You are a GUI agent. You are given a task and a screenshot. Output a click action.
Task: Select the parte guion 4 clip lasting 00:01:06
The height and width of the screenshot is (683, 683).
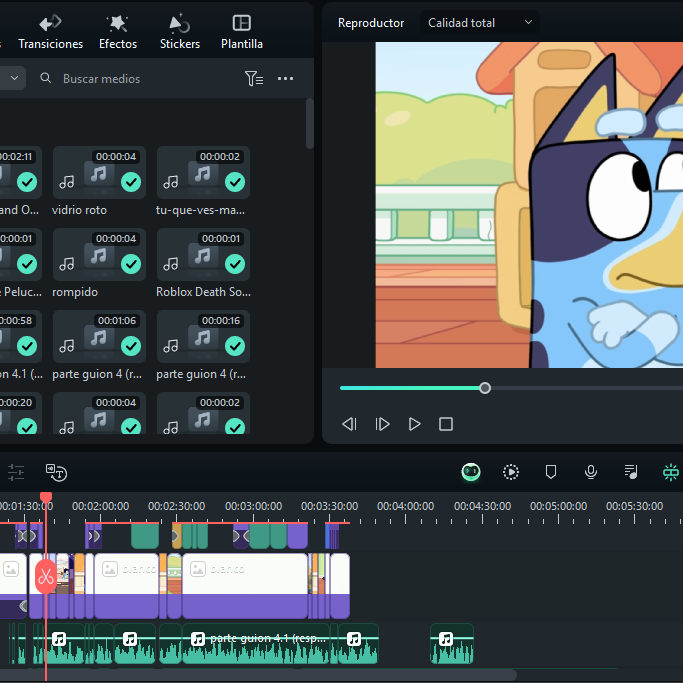coord(99,336)
